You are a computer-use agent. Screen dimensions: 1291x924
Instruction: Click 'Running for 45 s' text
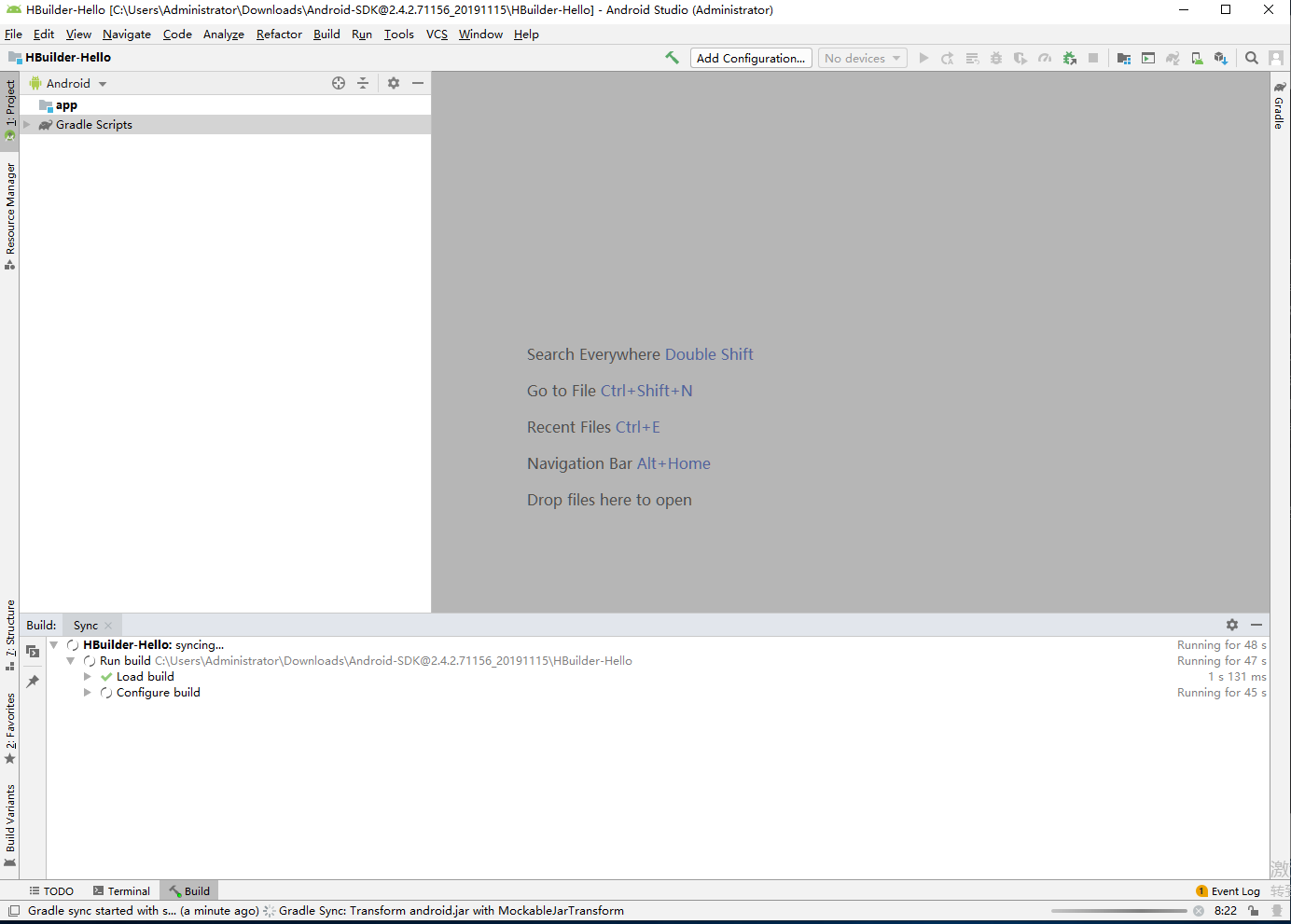coord(1222,693)
